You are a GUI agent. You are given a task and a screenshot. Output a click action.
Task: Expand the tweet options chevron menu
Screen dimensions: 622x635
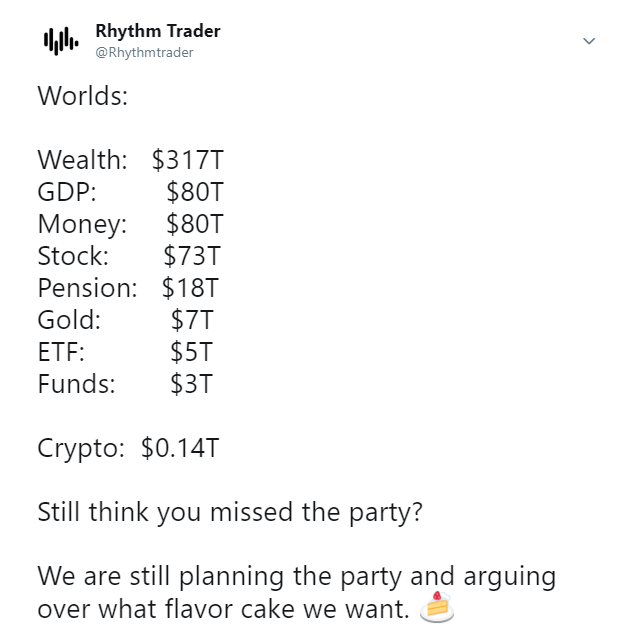point(589,40)
